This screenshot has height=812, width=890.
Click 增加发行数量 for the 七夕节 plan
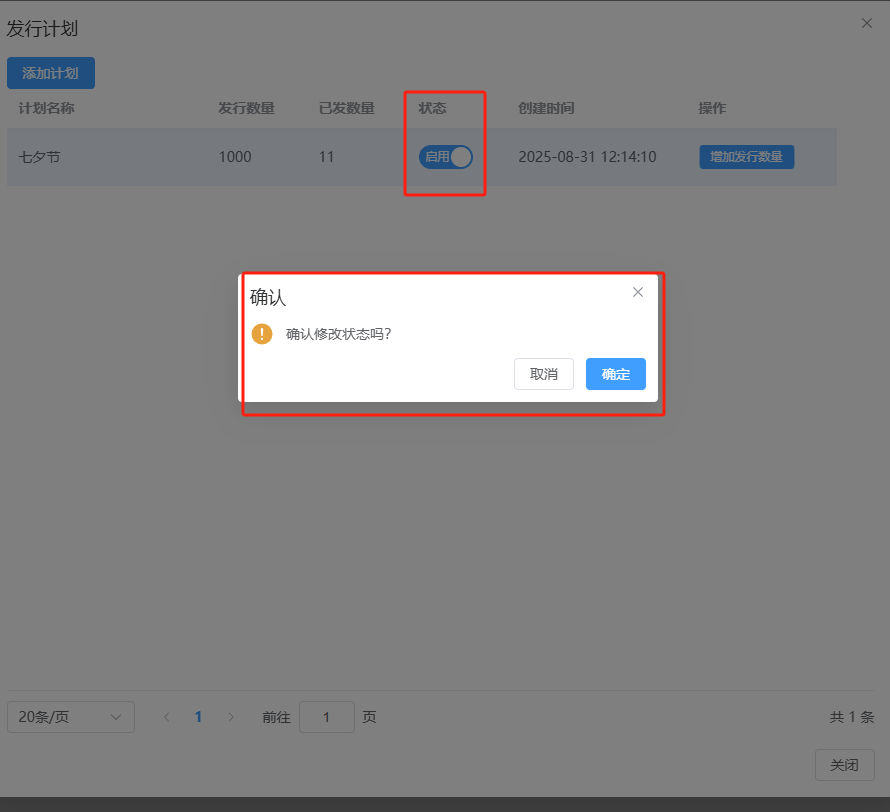tap(746, 157)
